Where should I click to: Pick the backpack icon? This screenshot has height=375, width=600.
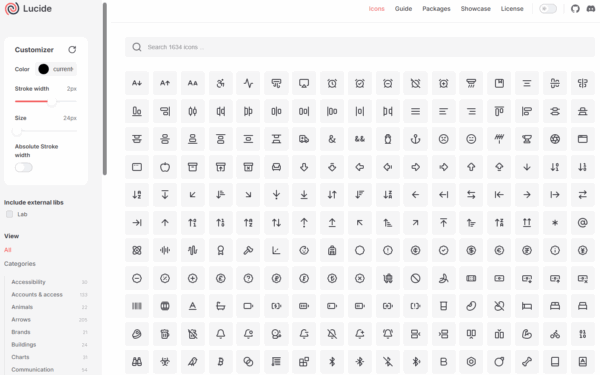(x=332, y=250)
